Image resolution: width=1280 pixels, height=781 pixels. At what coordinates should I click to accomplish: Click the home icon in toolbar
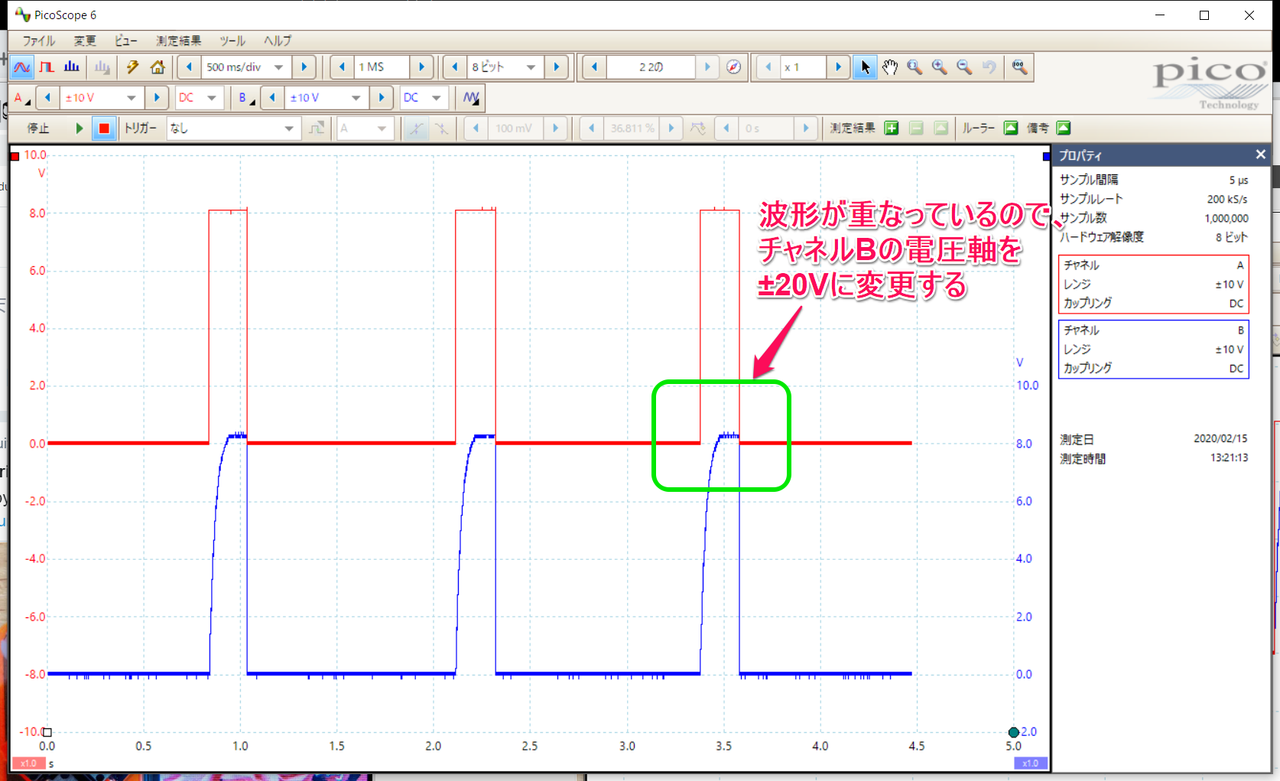click(157, 67)
